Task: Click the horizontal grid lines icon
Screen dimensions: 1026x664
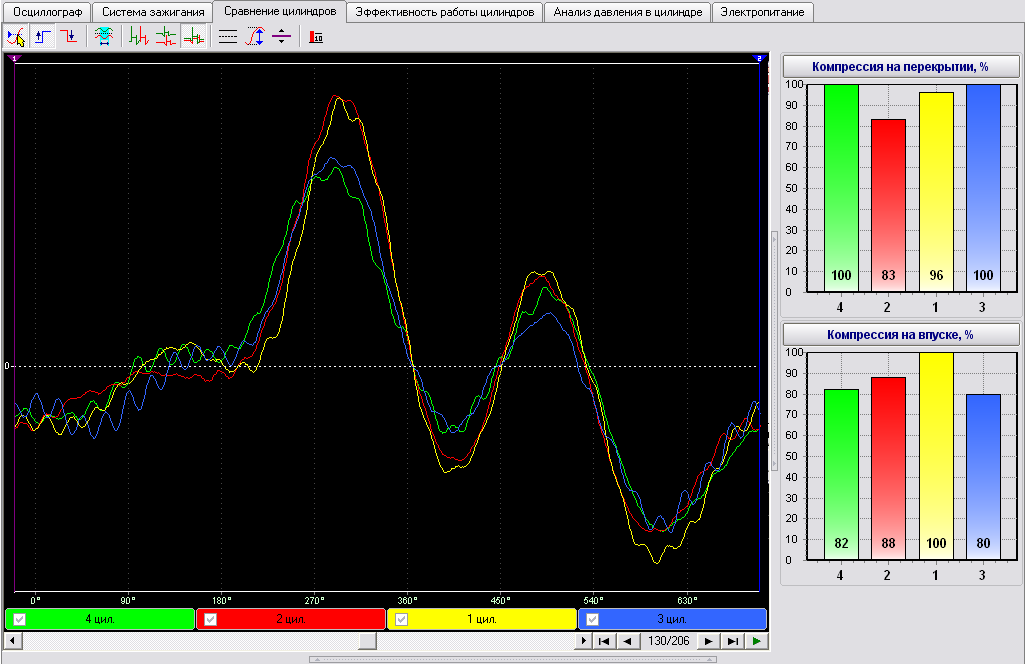Action: pyautogui.click(x=228, y=37)
